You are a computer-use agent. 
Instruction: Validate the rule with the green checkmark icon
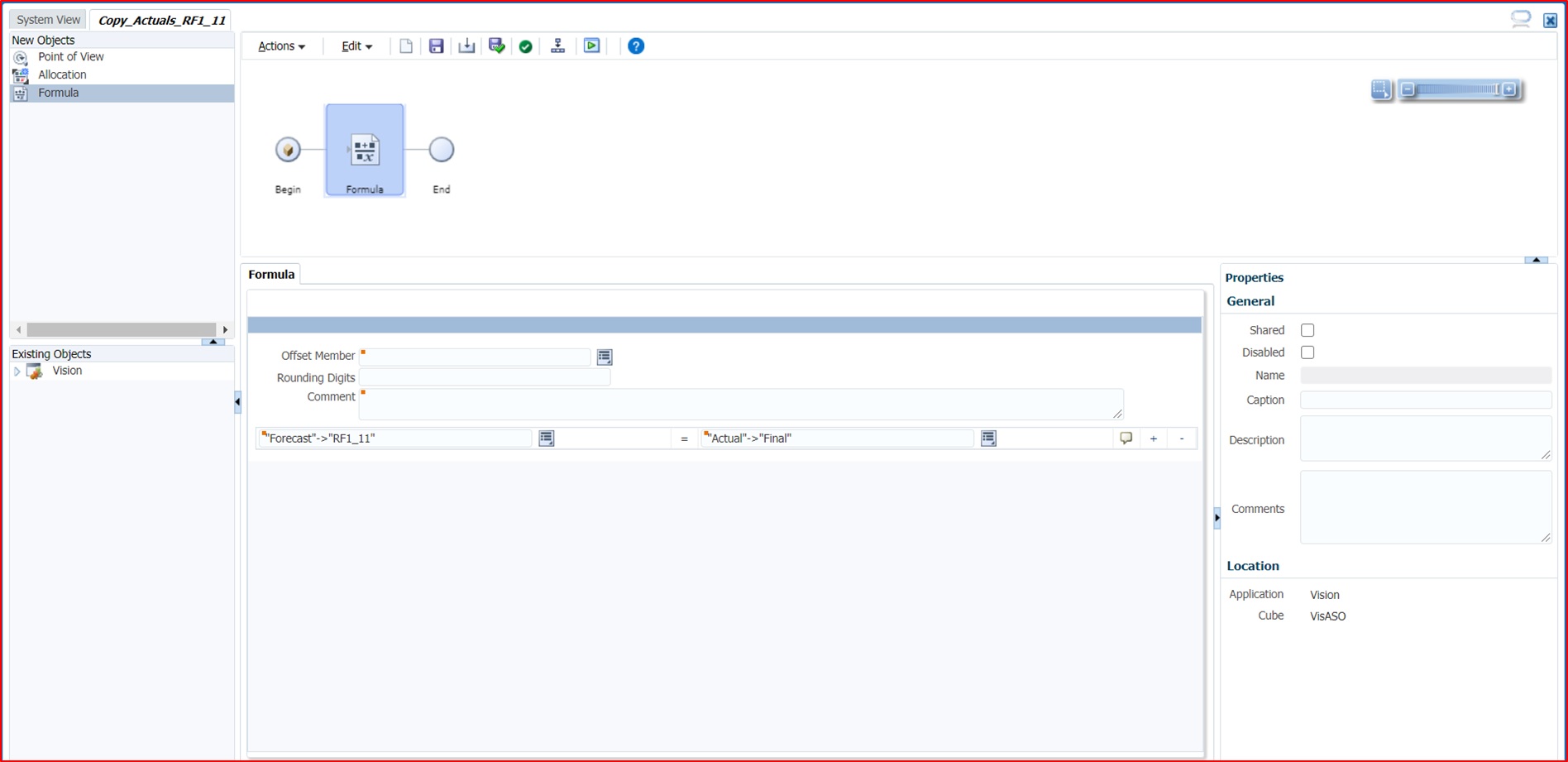526,46
